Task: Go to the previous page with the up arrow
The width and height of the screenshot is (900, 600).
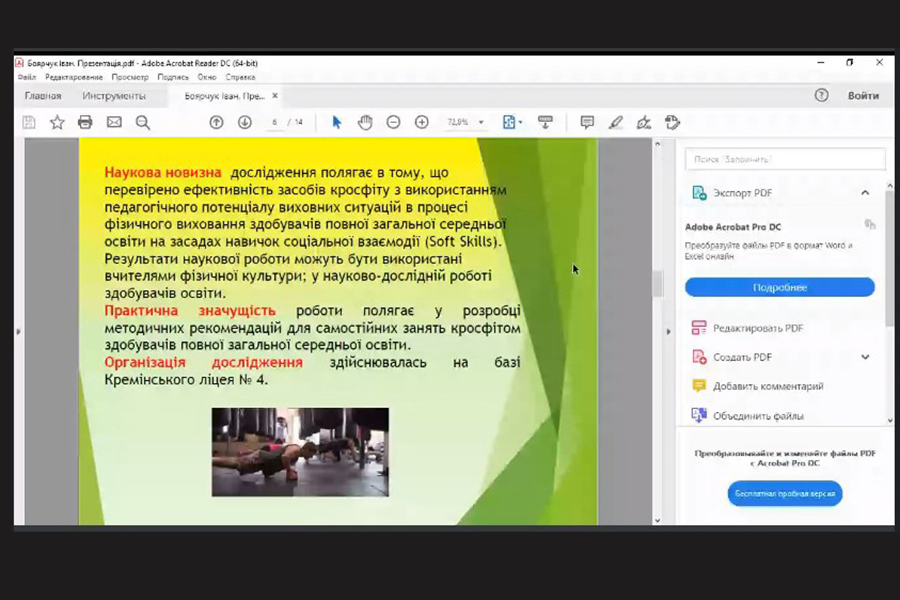Action: (216, 122)
